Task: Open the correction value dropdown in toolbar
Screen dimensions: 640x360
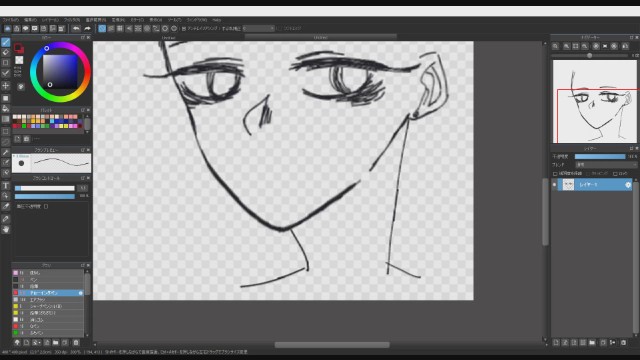Action: pyautogui.click(x=259, y=29)
